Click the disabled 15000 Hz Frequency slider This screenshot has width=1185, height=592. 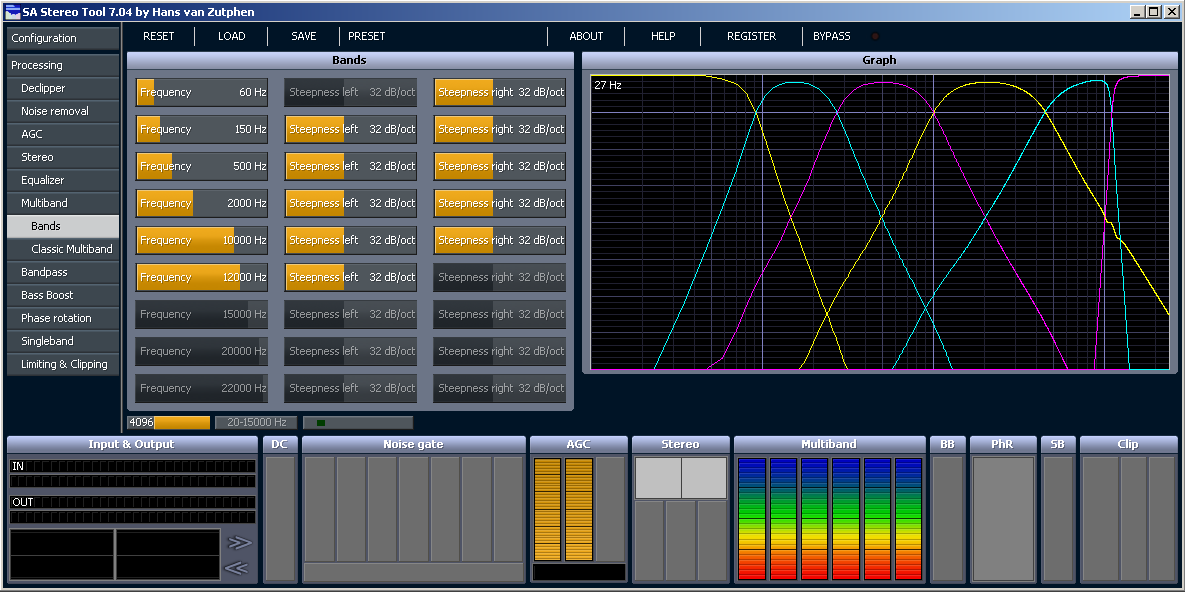[202, 315]
